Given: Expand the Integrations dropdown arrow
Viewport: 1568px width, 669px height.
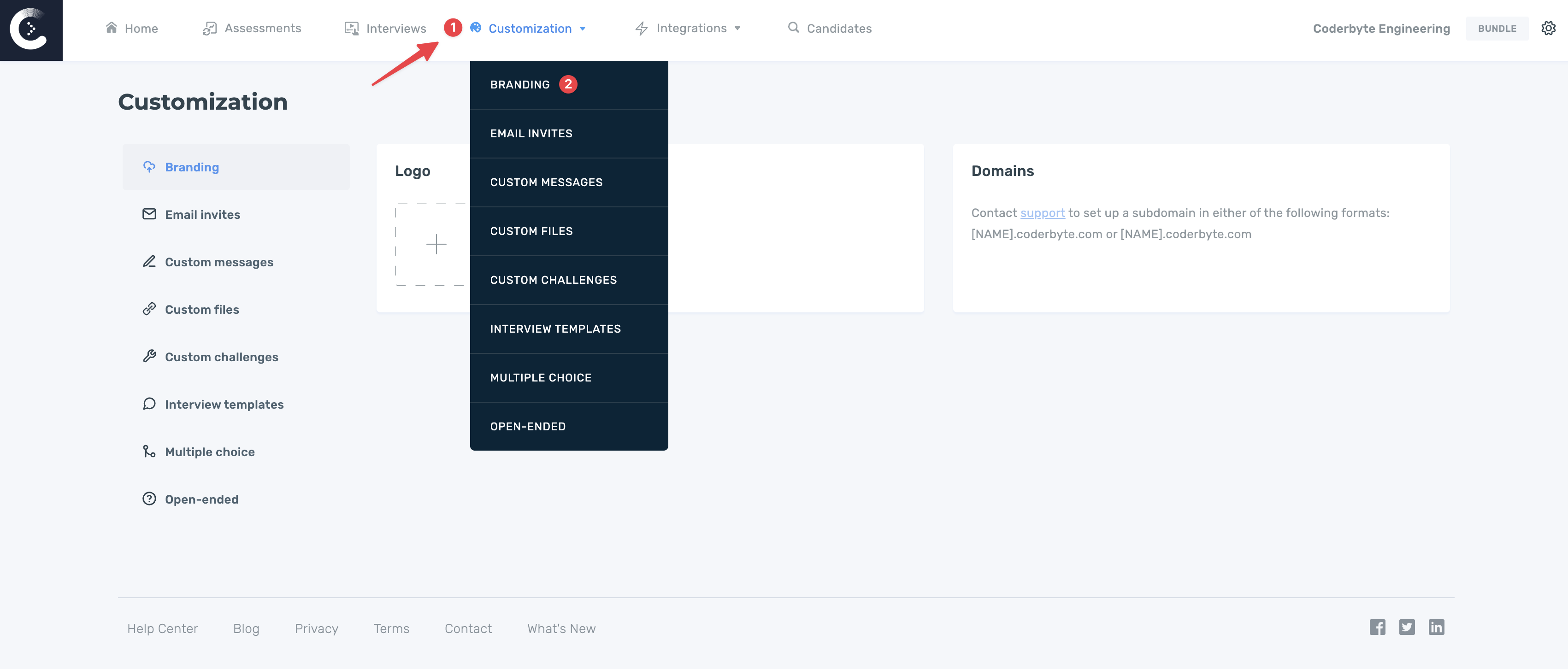Looking at the screenshot, I should pyautogui.click(x=737, y=29).
